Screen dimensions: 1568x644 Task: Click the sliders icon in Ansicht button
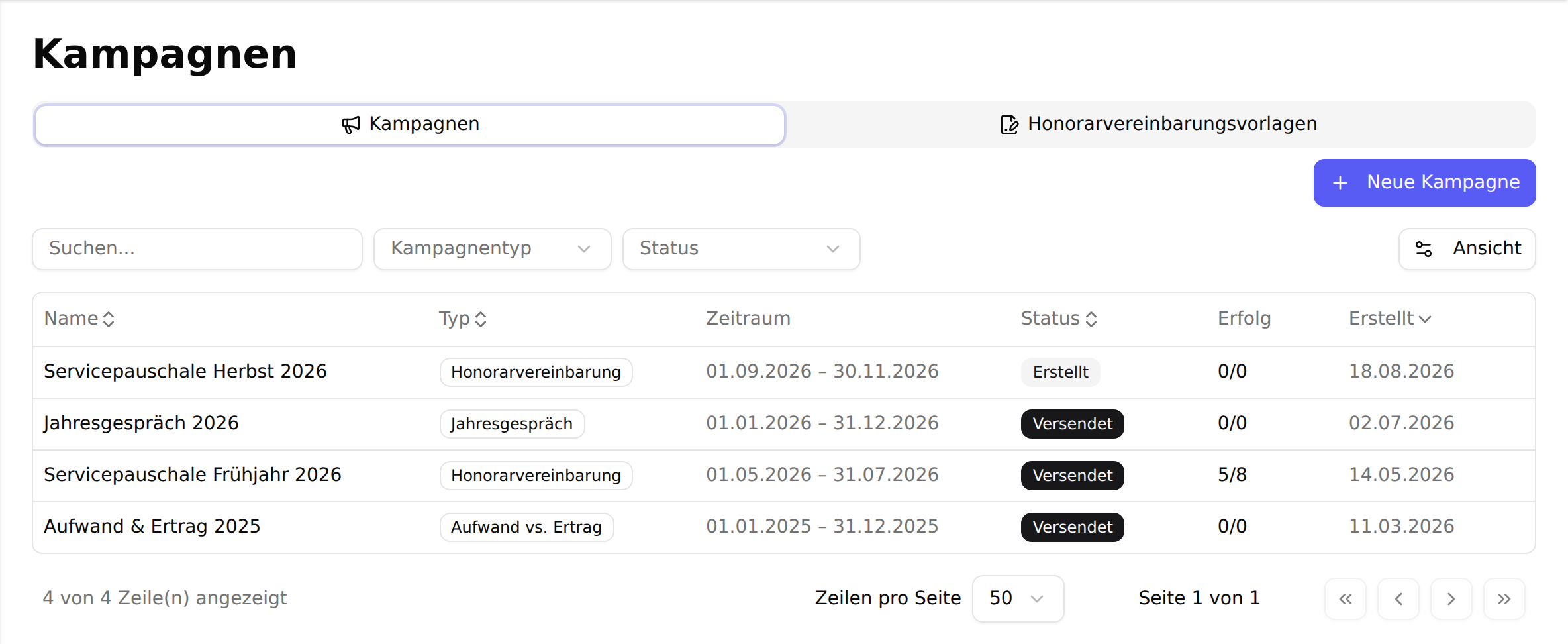point(1424,249)
